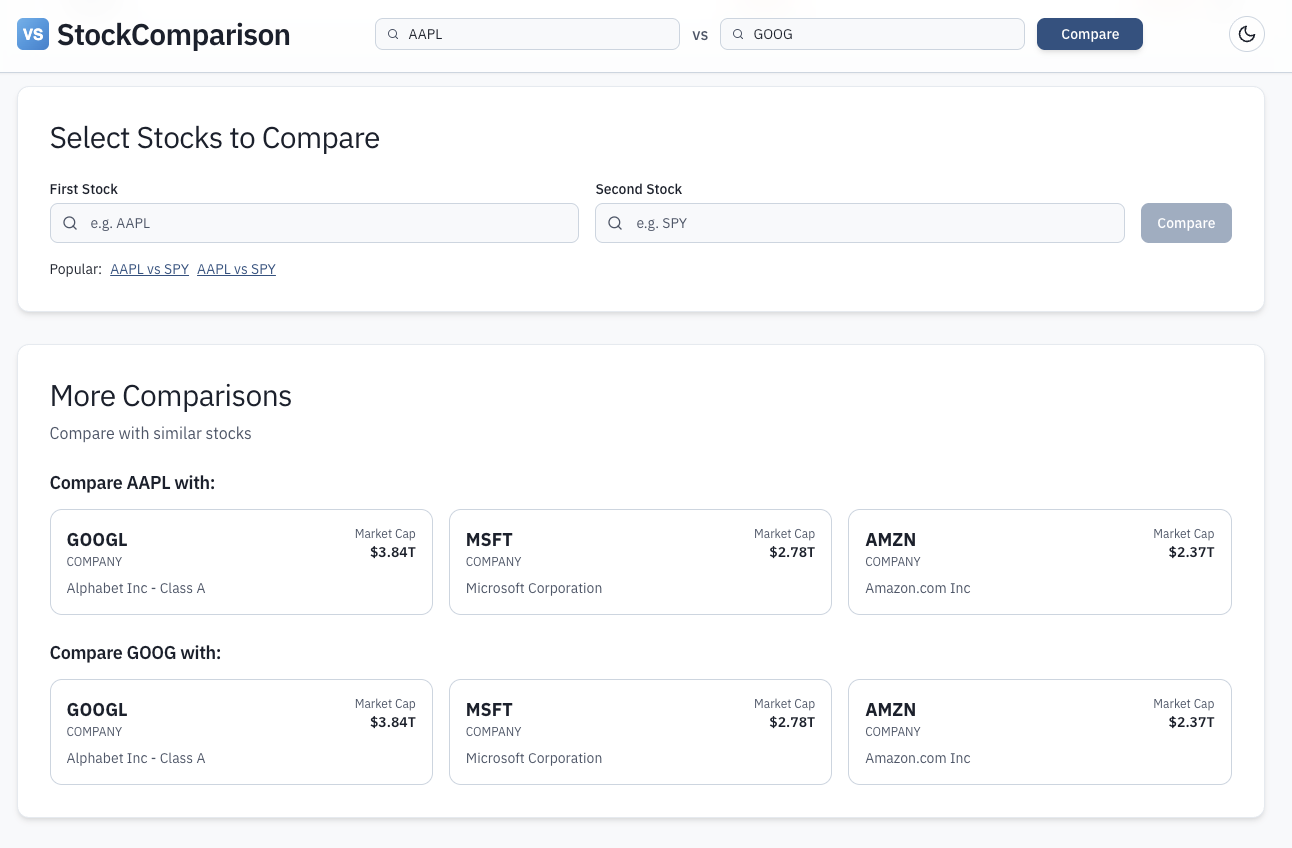Screen dimensions: 1292x848
Task: Select the GOOGL card under Compare GOOG with
Action: coord(240,731)
